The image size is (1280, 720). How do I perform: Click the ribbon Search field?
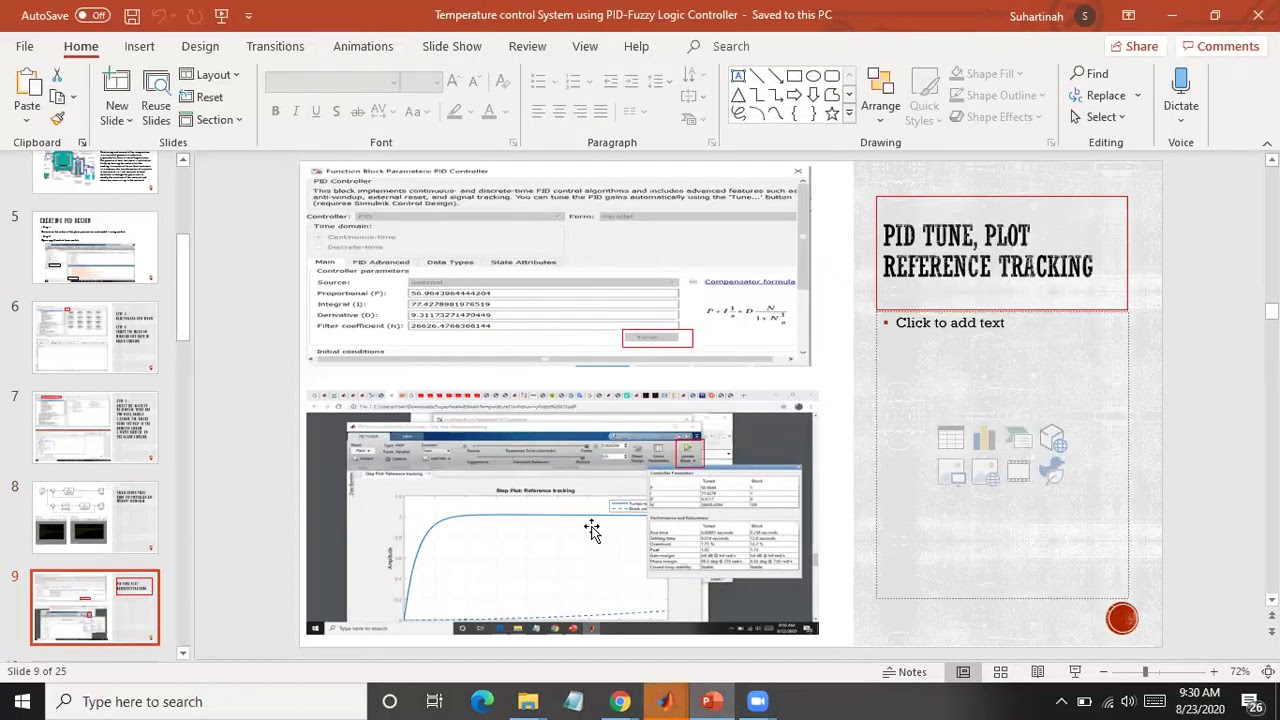(730, 46)
